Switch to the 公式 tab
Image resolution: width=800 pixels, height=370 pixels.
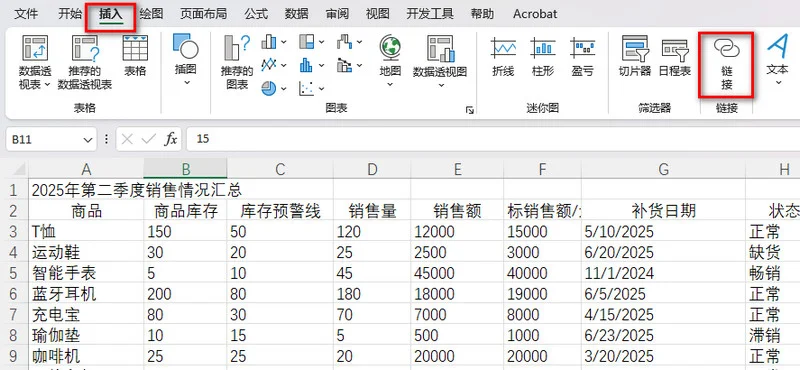256,14
